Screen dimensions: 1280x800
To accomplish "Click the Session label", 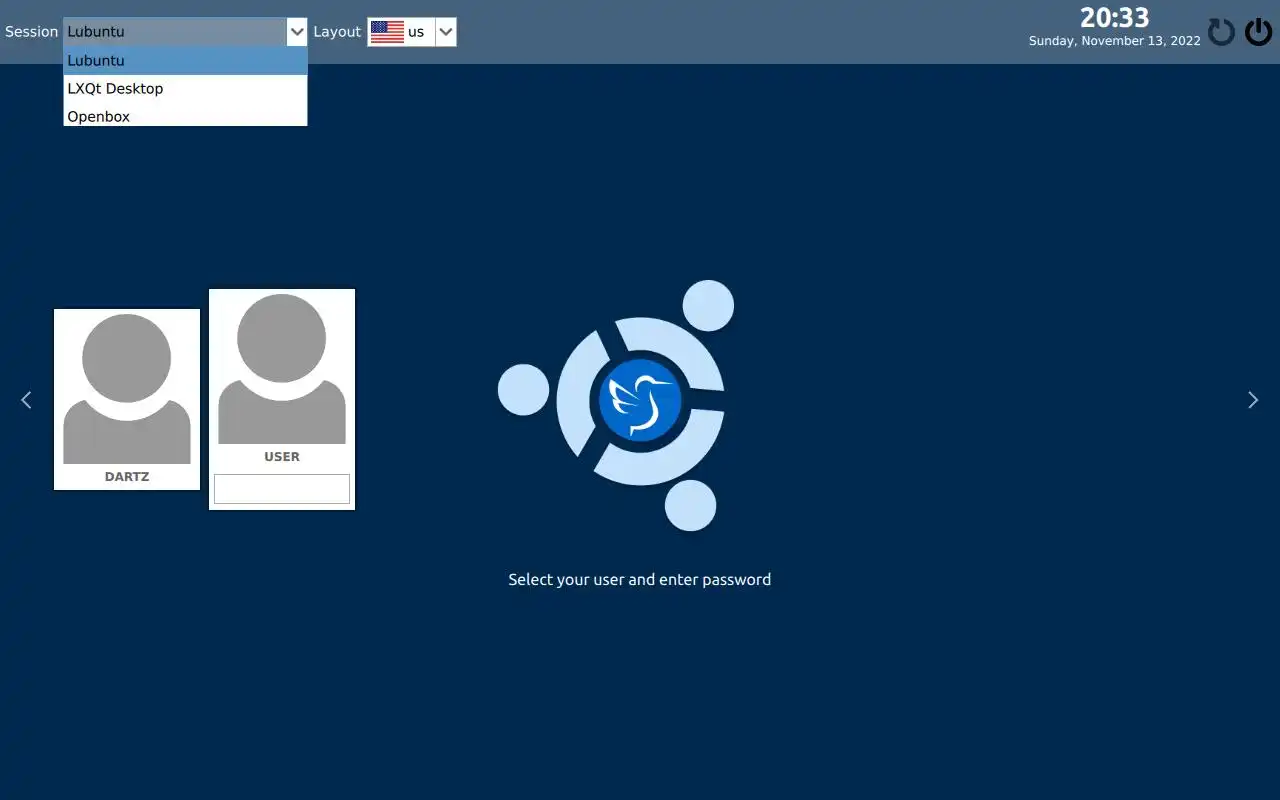I will pyautogui.click(x=32, y=32).
